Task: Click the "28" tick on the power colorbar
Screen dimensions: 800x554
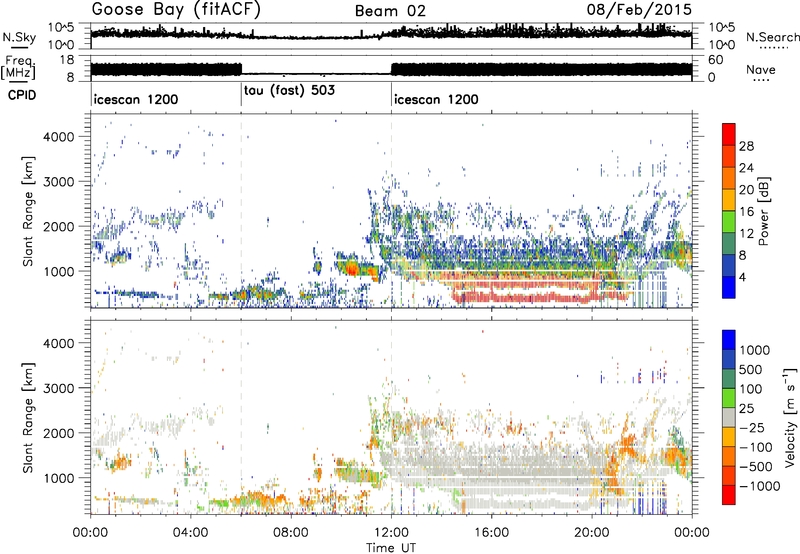Action: [746, 146]
